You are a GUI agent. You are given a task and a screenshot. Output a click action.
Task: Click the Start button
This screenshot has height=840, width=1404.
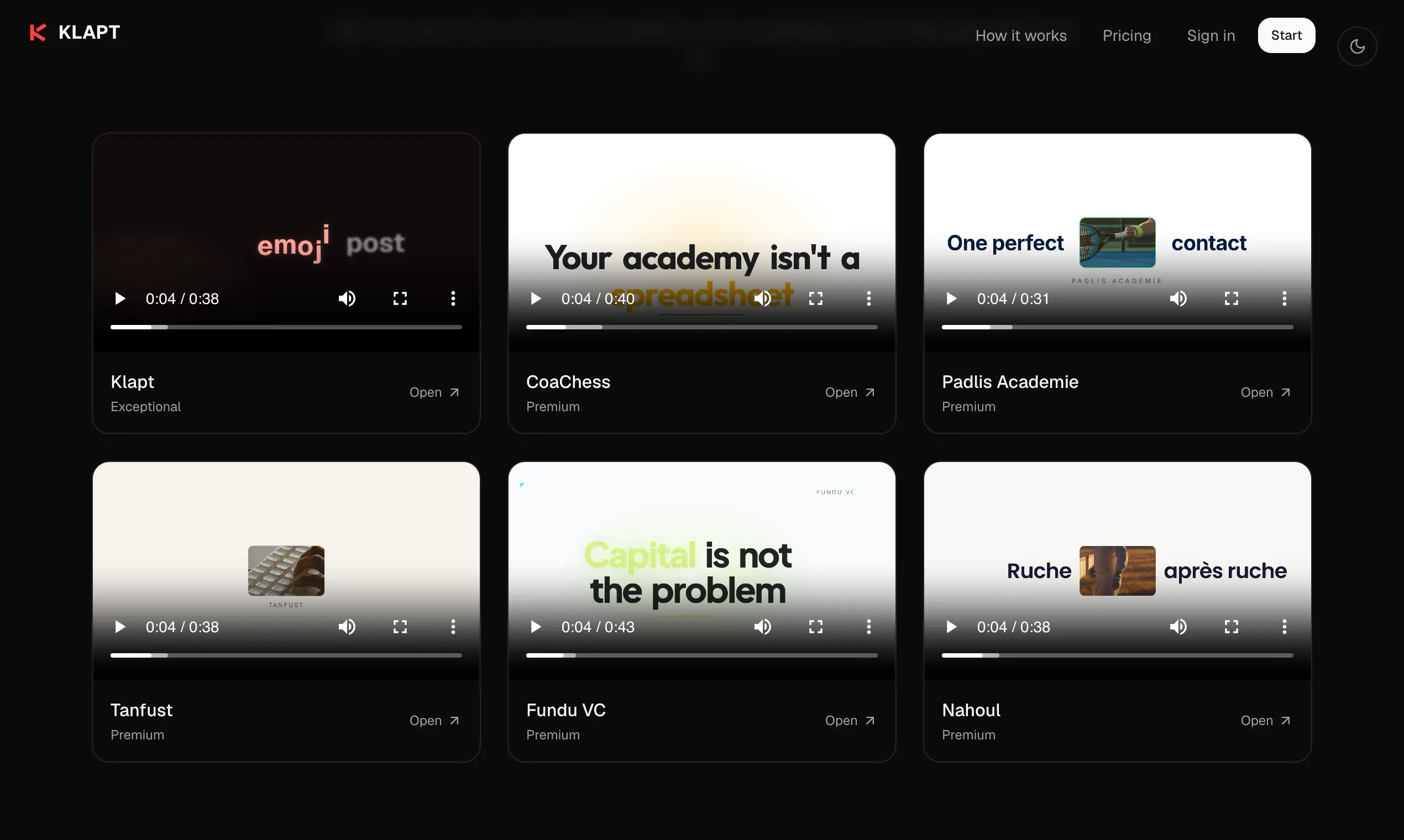coord(1286,35)
